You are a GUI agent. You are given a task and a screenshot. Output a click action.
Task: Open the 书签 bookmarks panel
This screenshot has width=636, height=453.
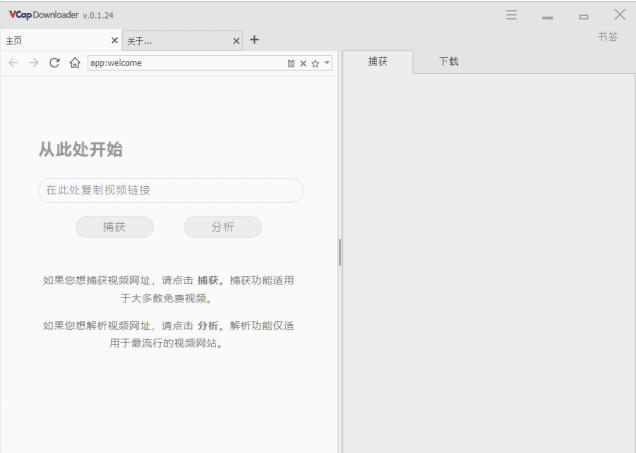pyautogui.click(x=607, y=37)
